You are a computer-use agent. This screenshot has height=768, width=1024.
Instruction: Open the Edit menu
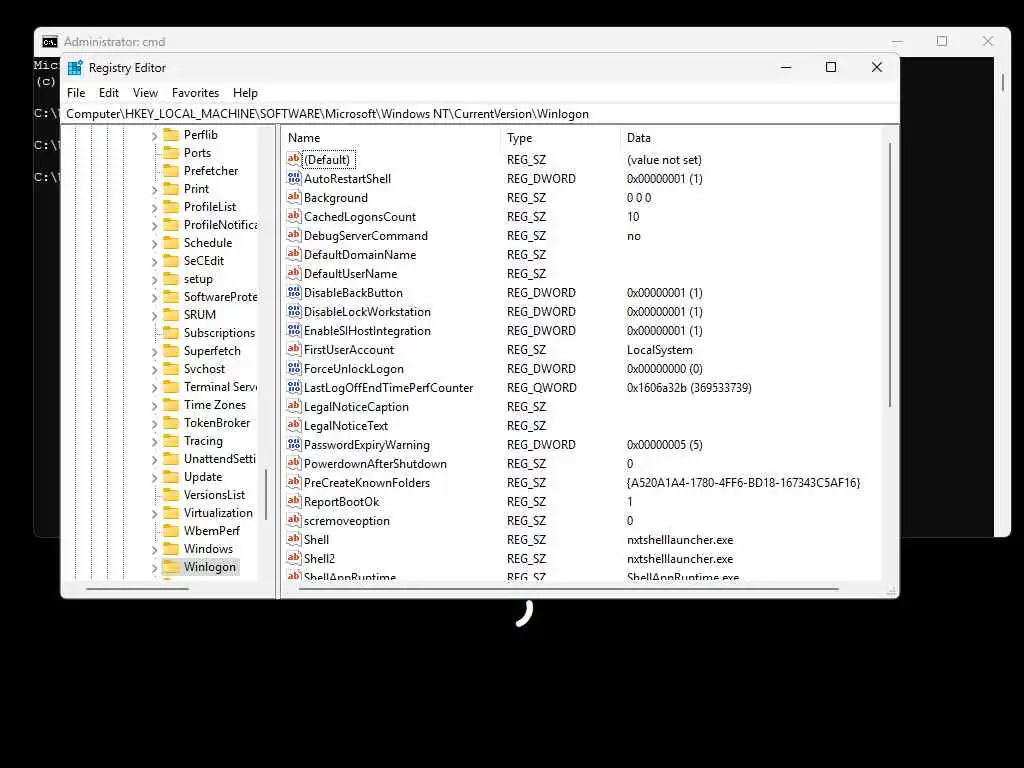click(108, 93)
